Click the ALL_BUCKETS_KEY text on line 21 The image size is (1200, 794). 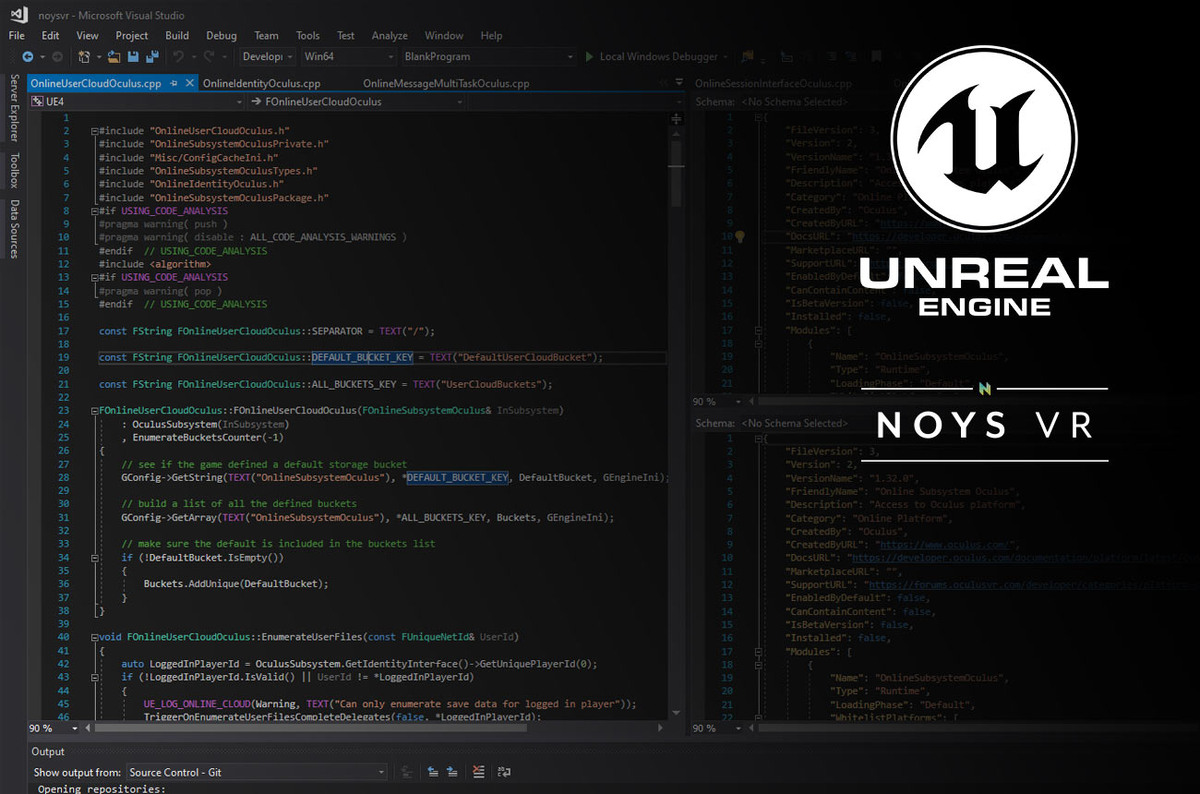tap(353, 384)
